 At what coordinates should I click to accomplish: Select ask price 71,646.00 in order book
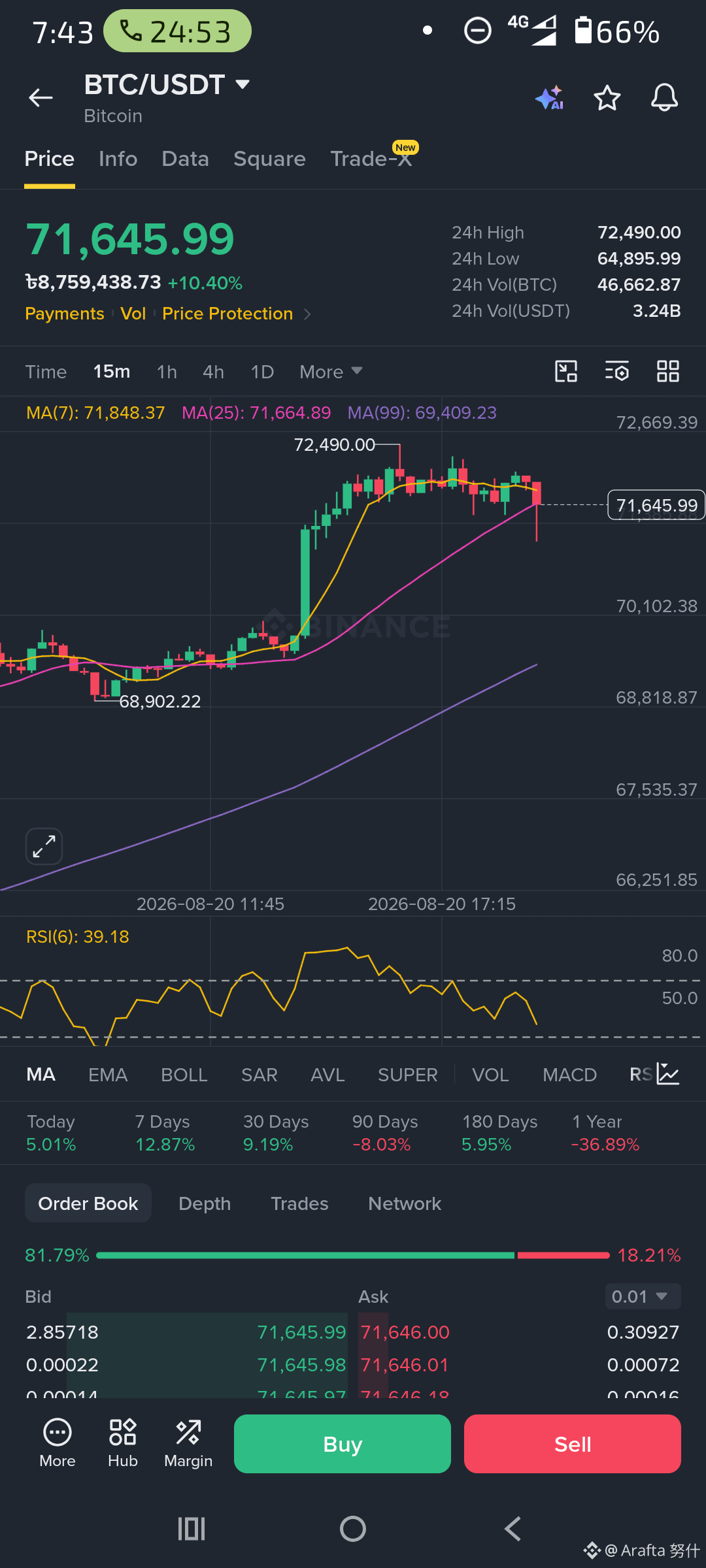pos(405,1332)
